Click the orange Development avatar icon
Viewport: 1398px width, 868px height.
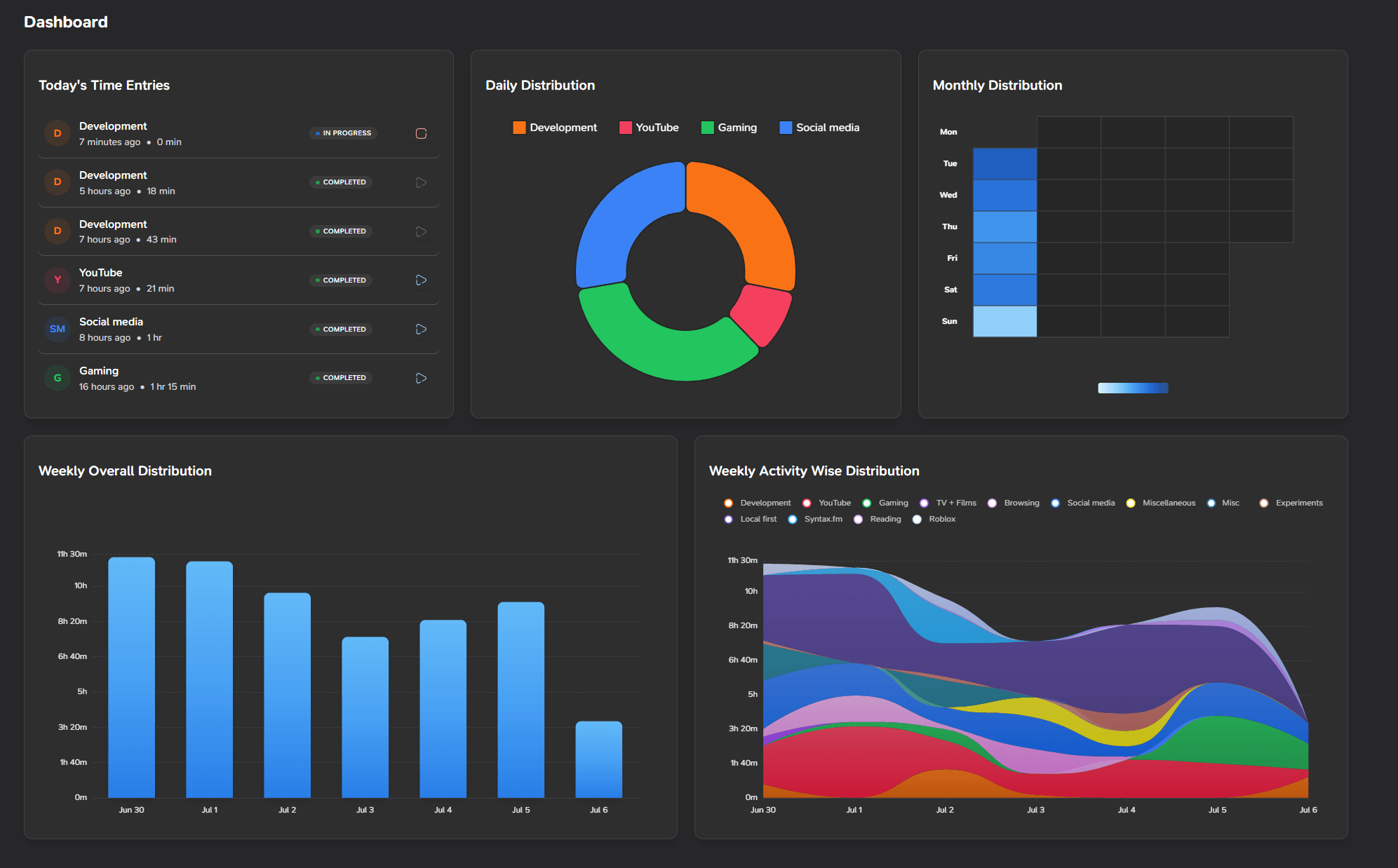[57, 133]
